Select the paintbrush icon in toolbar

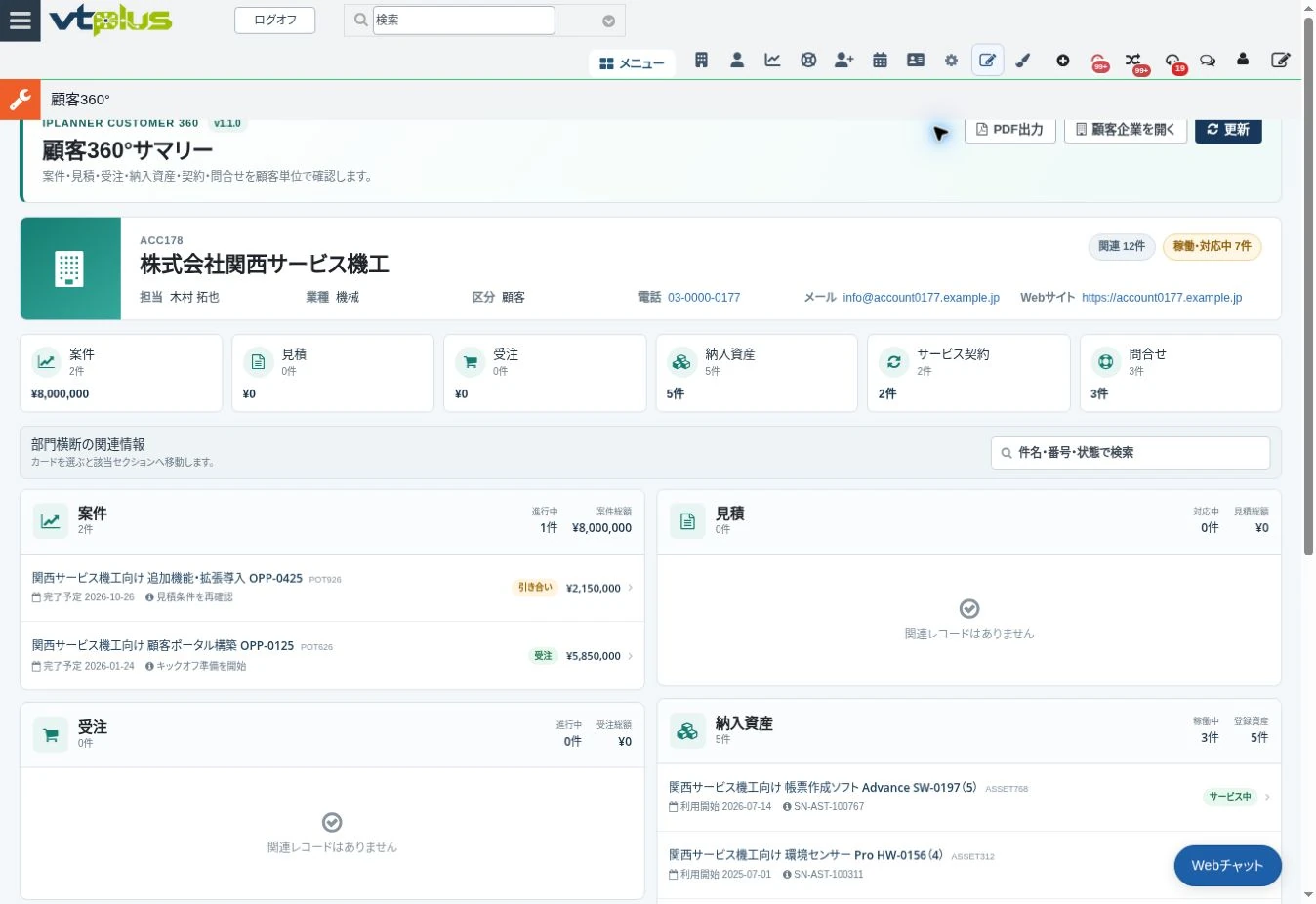[x=1023, y=61]
